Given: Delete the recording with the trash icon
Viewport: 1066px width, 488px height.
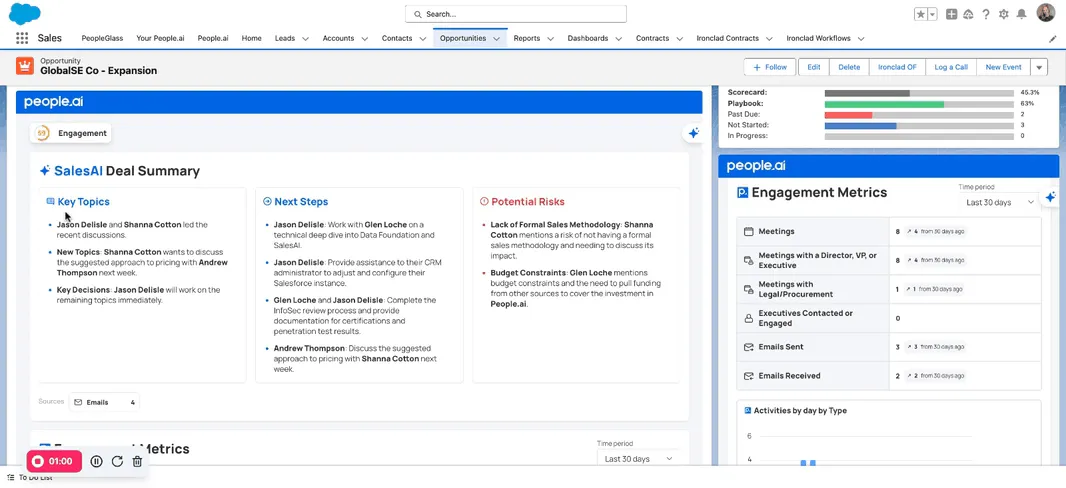Looking at the screenshot, I should point(137,461).
